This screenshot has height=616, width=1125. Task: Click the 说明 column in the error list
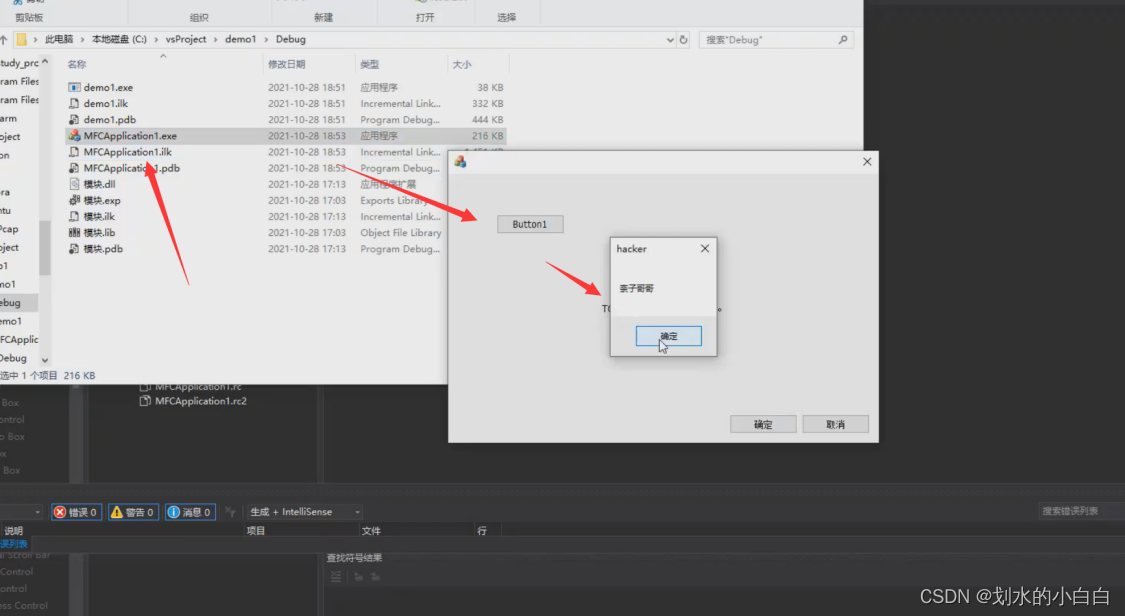click(14, 531)
